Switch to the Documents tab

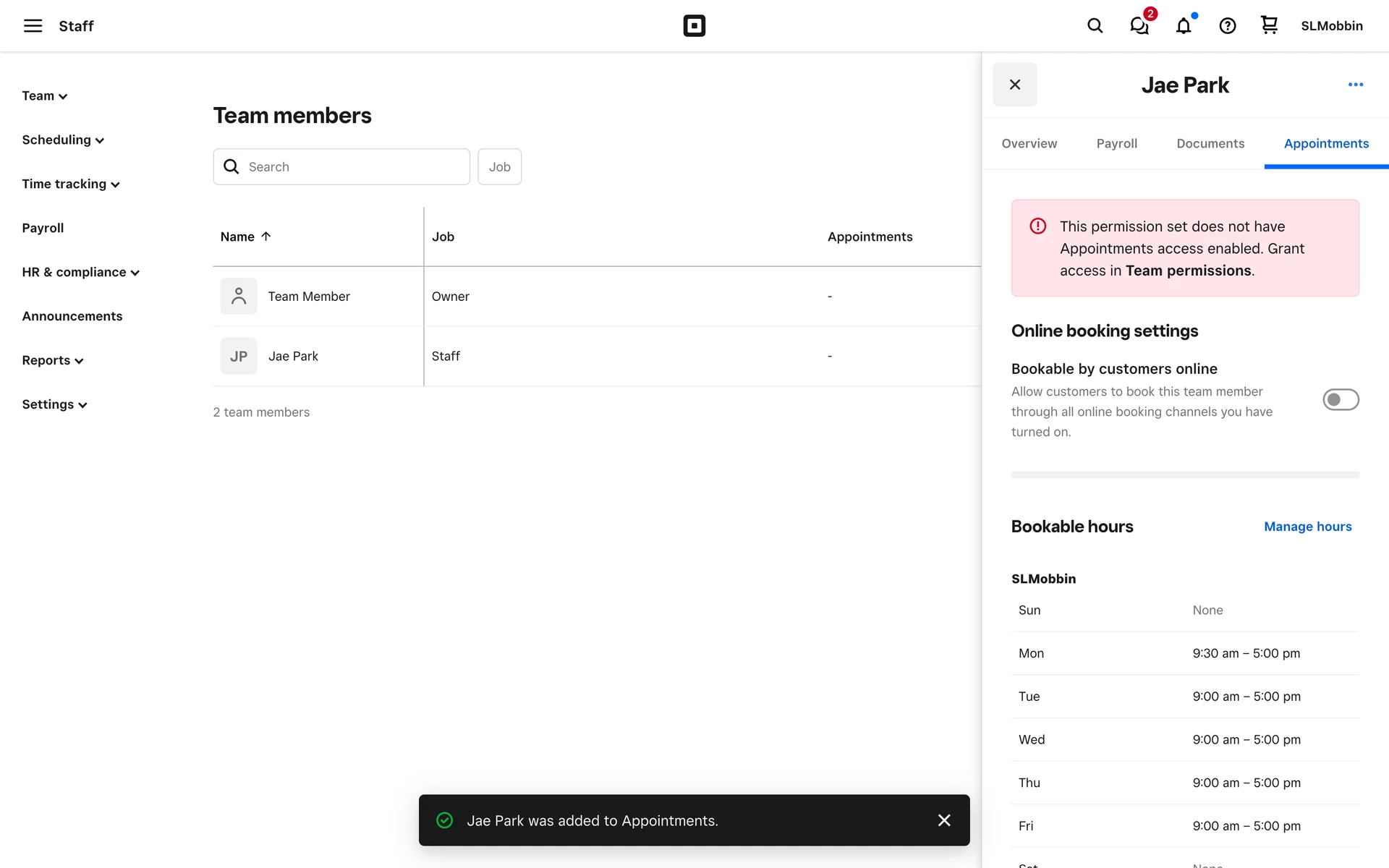click(1210, 143)
